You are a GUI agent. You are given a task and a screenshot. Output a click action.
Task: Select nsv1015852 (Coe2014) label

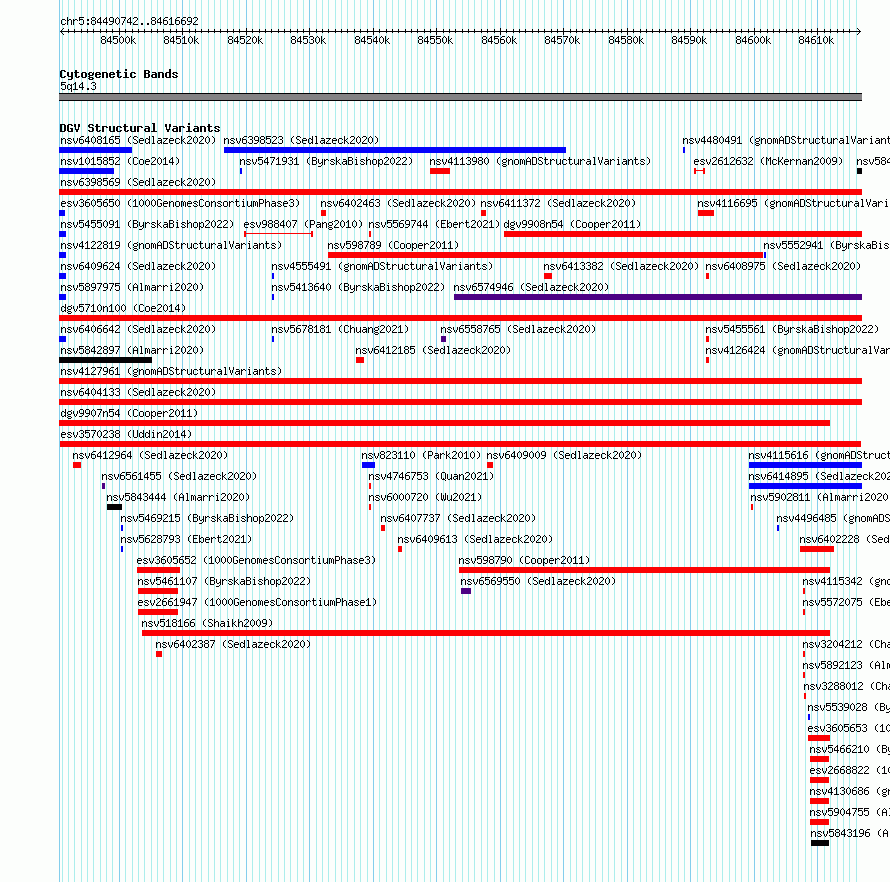(120, 161)
